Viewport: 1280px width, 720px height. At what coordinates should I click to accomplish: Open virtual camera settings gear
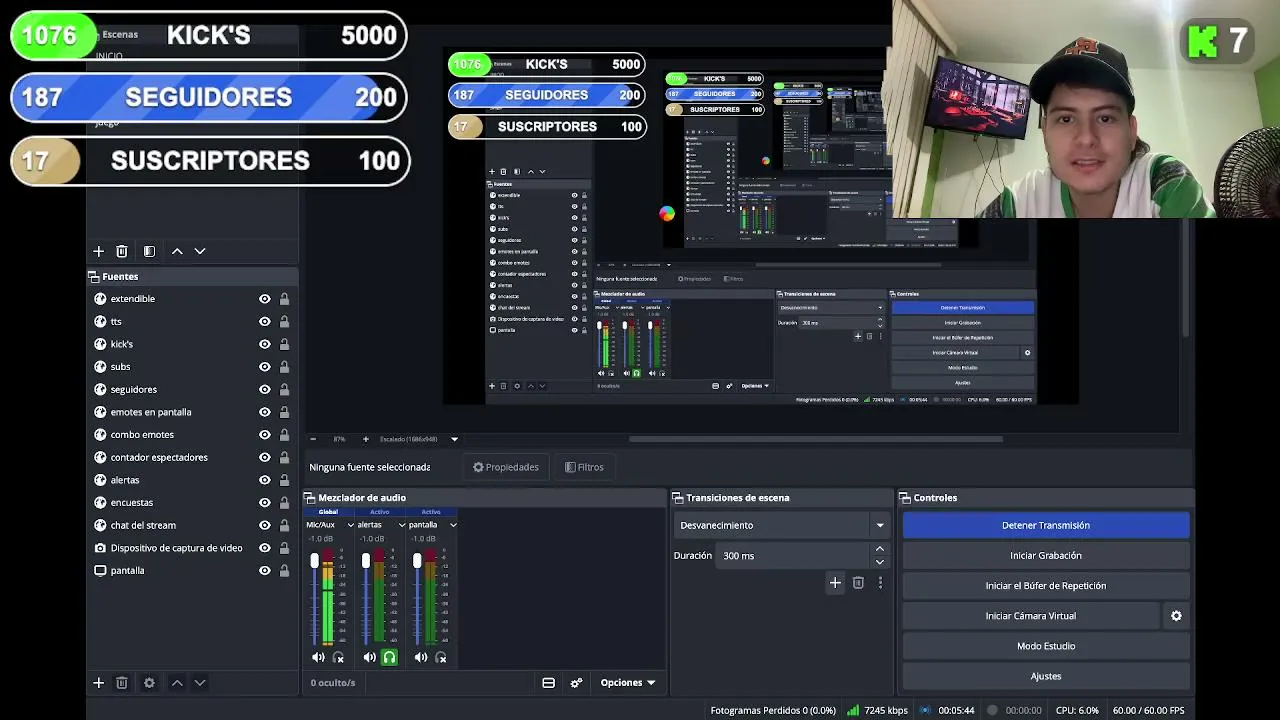[x=1176, y=616]
